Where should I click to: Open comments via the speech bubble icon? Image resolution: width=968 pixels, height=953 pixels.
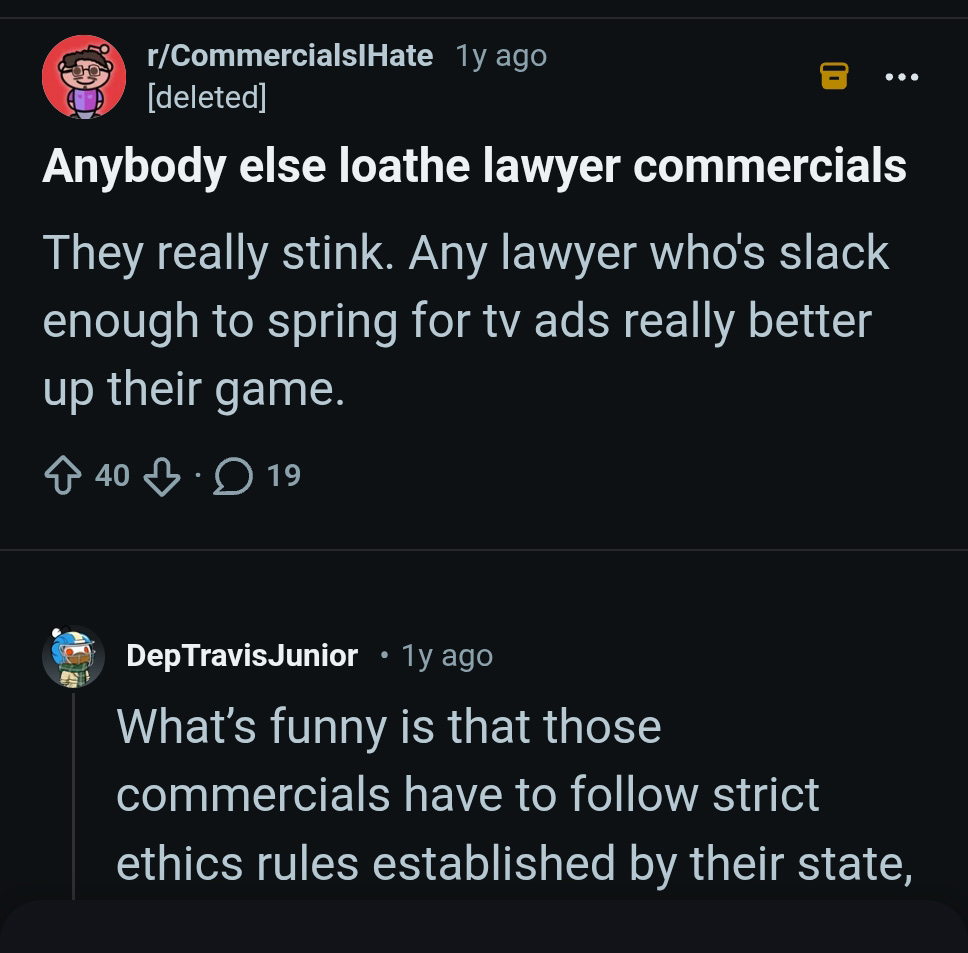point(234,475)
